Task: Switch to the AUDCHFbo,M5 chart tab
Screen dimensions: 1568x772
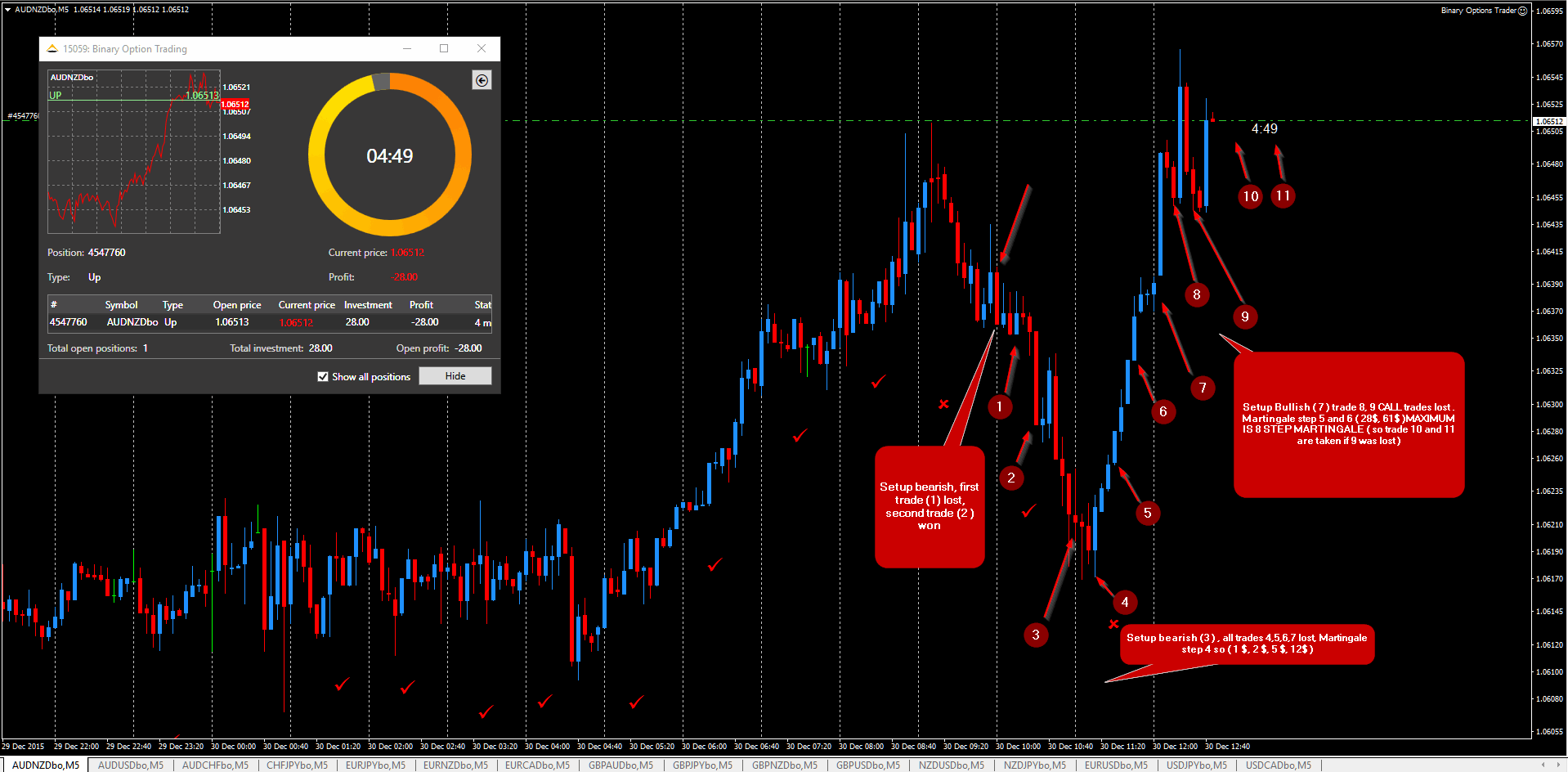Action: pos(215,765)
